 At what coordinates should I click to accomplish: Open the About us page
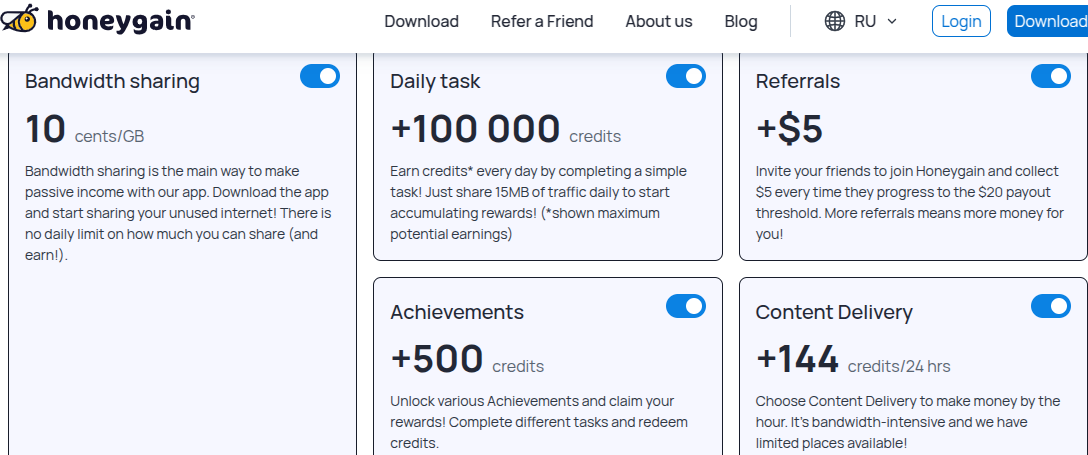click(658, 22)
